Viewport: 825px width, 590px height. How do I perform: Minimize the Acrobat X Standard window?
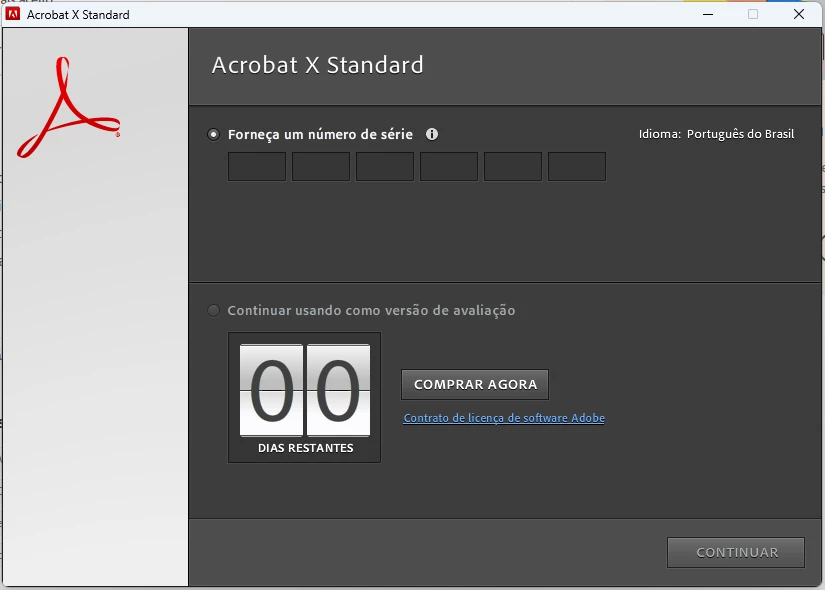pos(708,14)
